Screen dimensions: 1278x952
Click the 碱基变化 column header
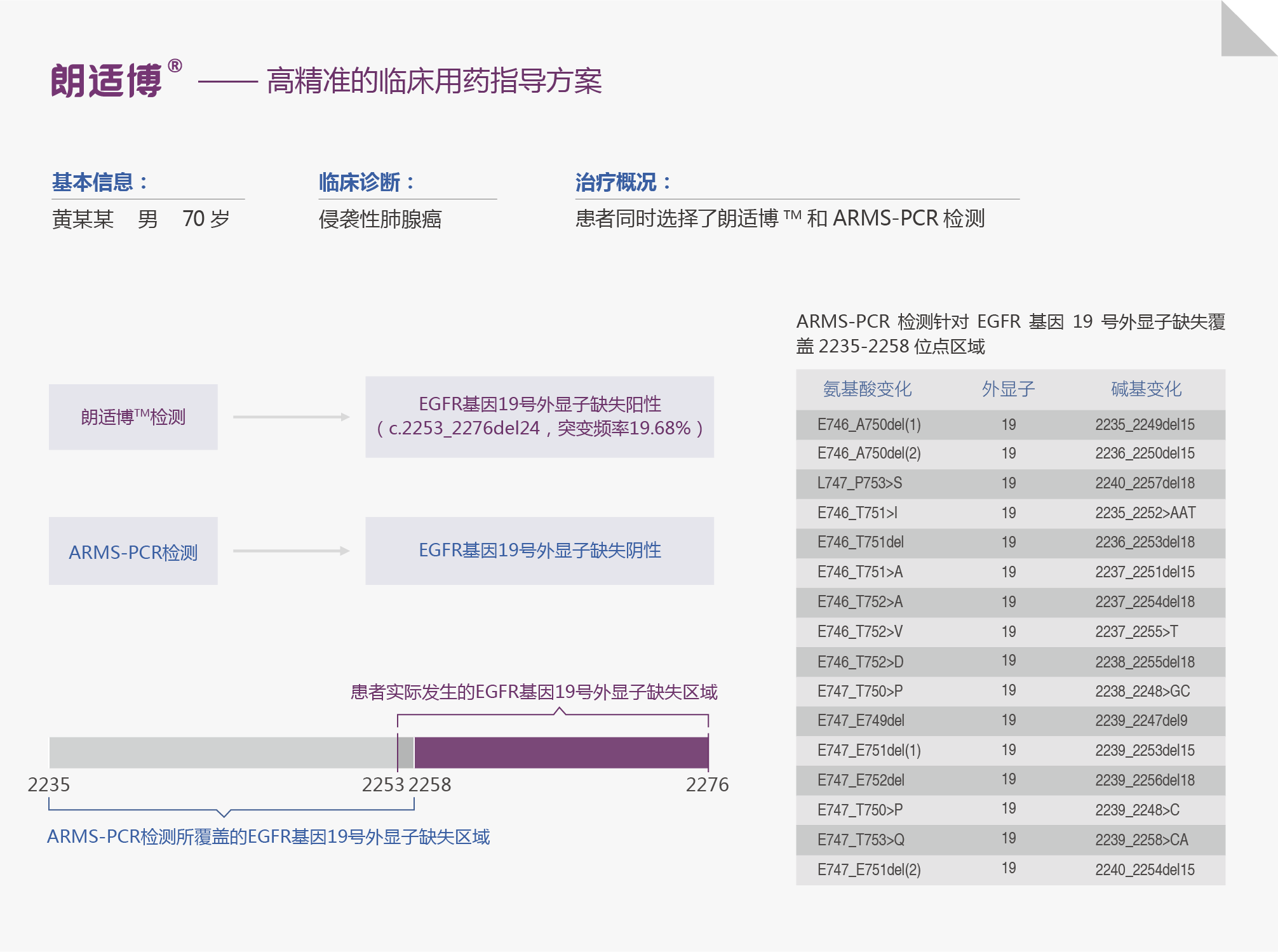point(1147,389)
